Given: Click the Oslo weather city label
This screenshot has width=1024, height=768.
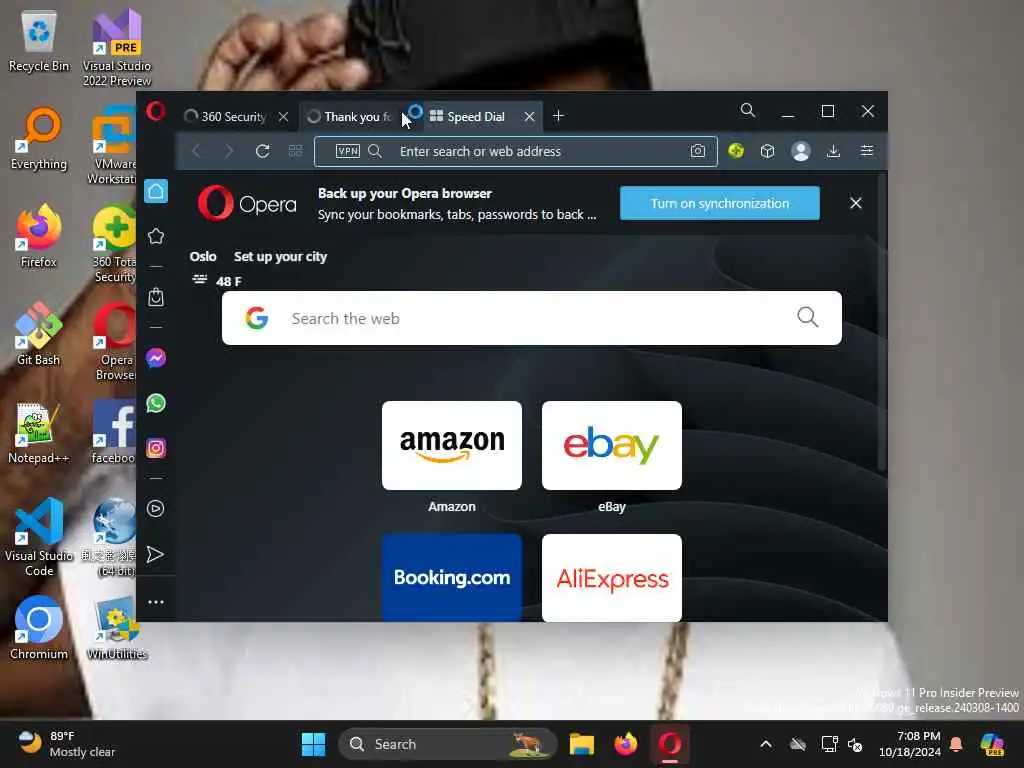Looking at the screenshot, I should (x=203, y=257).
